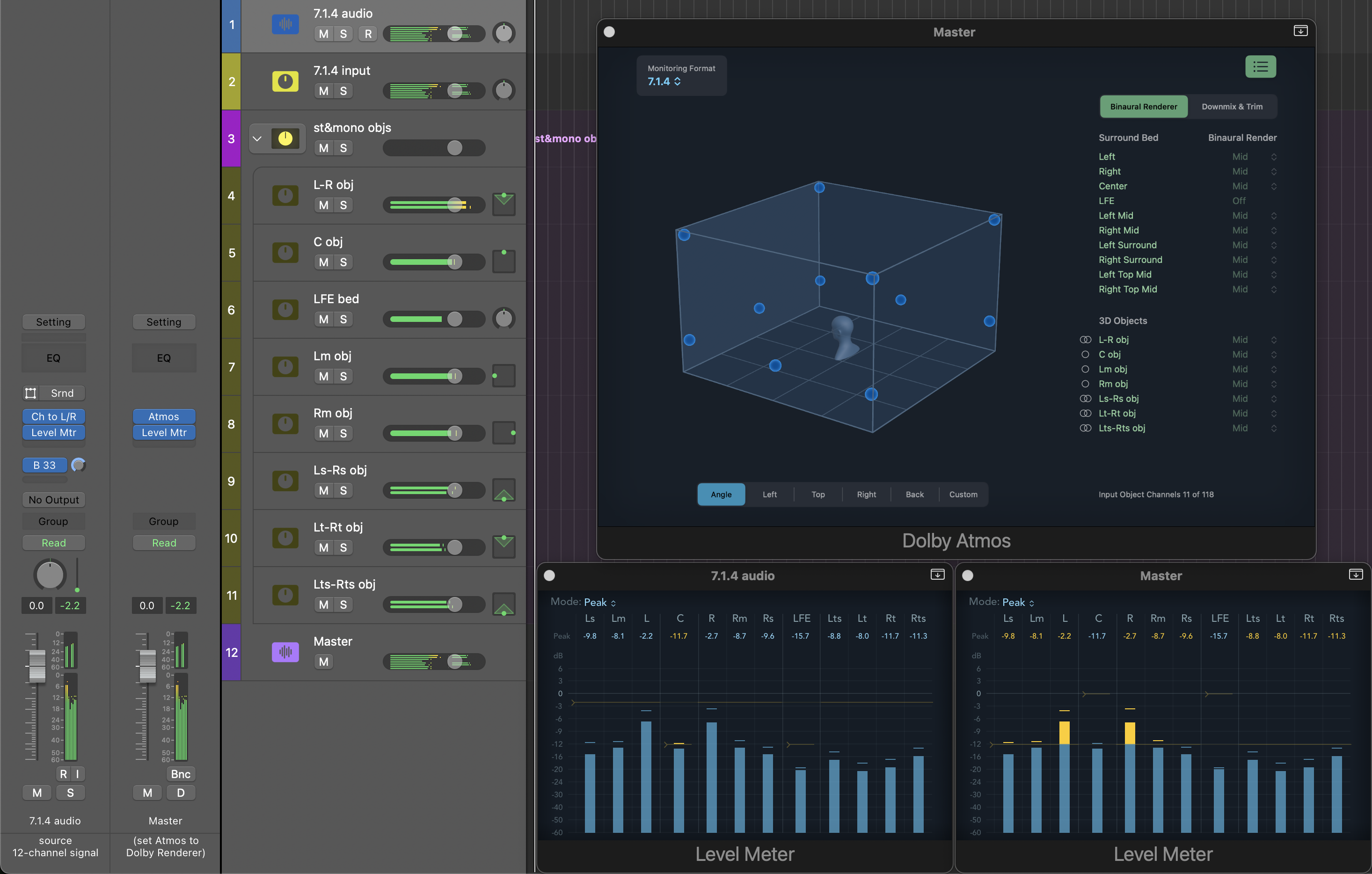Click the st&mono objs track icon
Screen dimensions: 1372x874
(285, 138)
